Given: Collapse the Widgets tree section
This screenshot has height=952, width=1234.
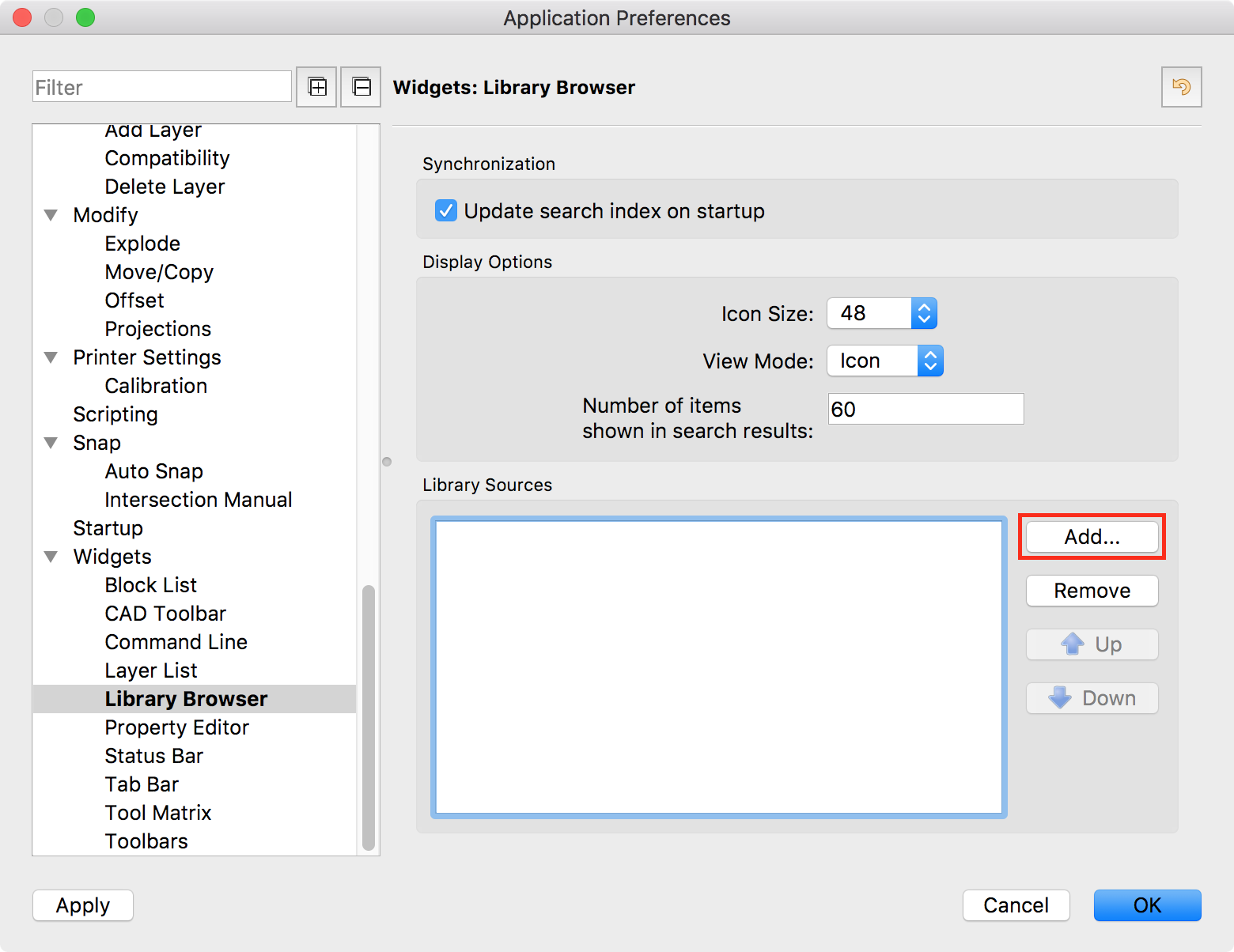Looking at the screenshot, I should tap(51, 557).
